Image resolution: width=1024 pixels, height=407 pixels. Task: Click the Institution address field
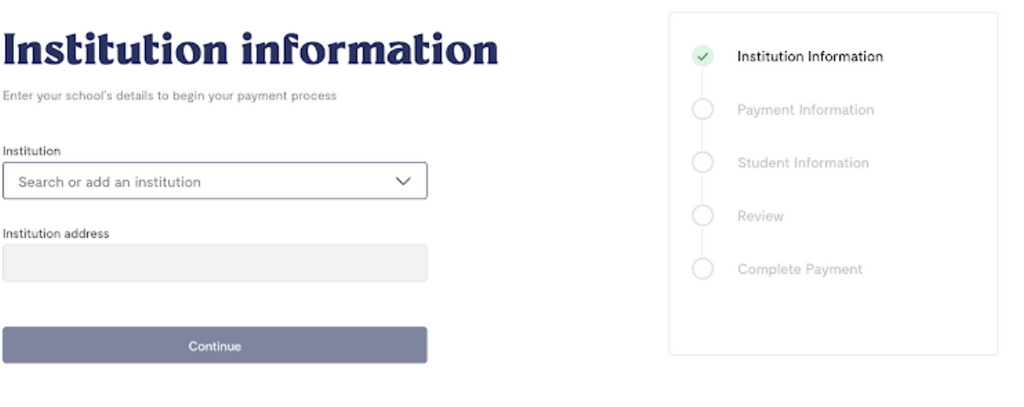[215, 263]
